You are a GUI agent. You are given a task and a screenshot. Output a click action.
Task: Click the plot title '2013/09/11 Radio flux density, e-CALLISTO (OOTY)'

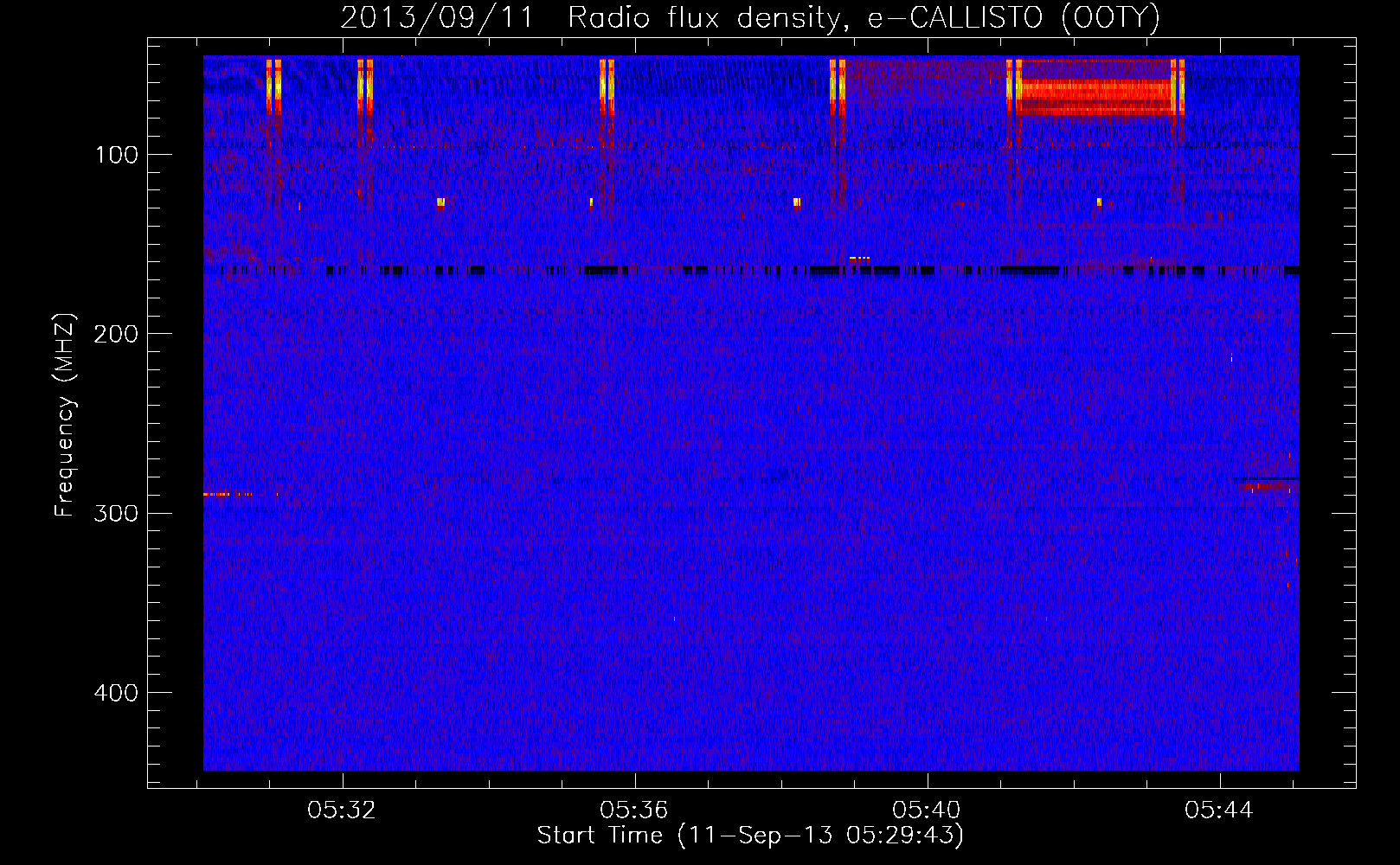750,17
